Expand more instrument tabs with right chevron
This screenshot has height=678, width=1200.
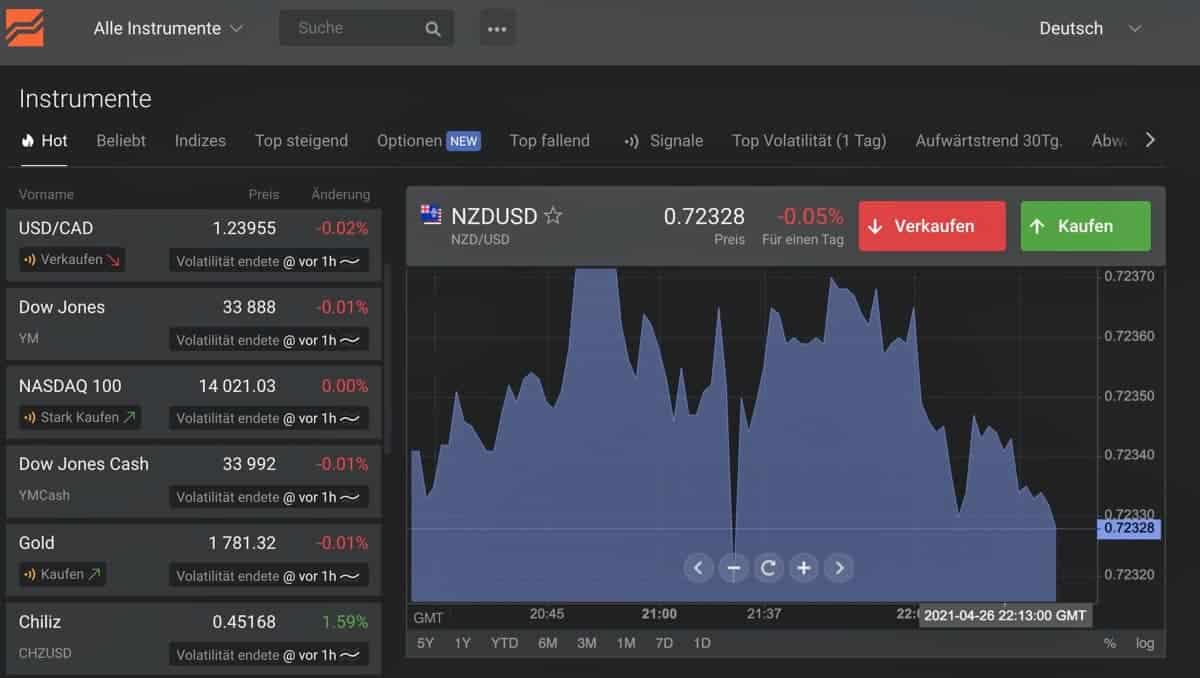point(1150,140)
